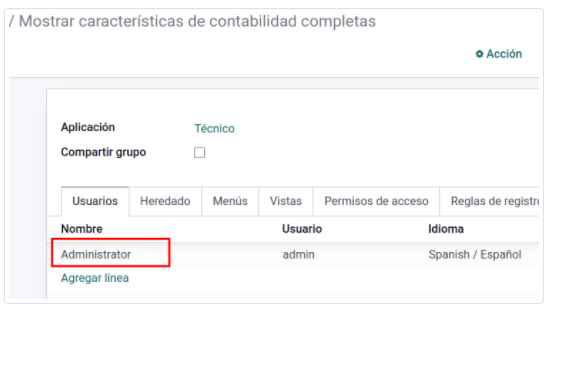
Task: Click the gear icon beside Acción
Action: tap(479, 54)
